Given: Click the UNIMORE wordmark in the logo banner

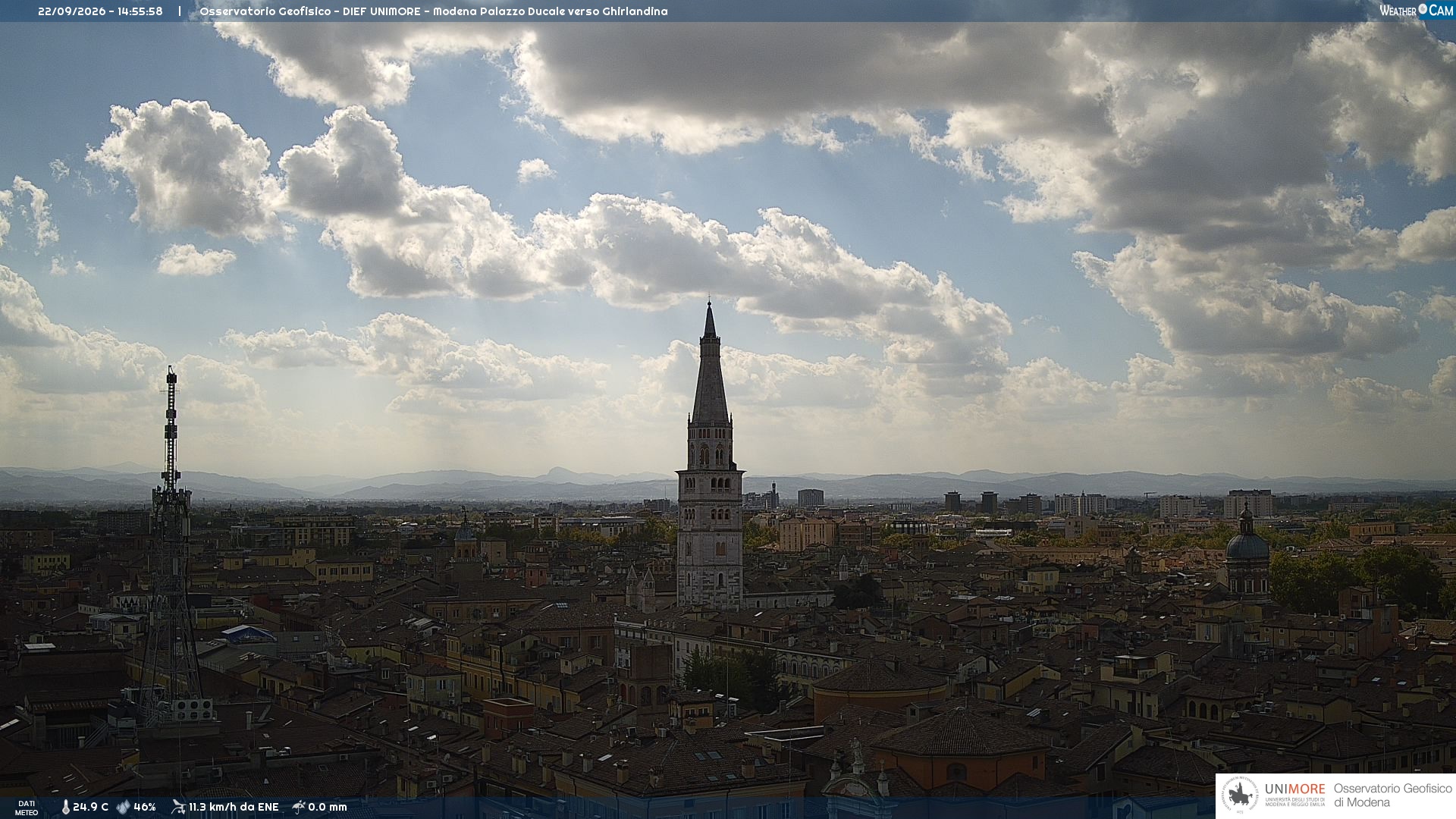Looking at the screenshot, I should pyautogui.click(x=1295, y=789).
